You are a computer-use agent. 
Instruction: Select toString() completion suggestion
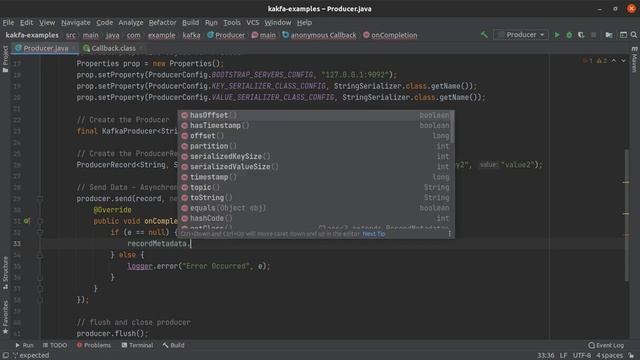click(x=316, y=198)
